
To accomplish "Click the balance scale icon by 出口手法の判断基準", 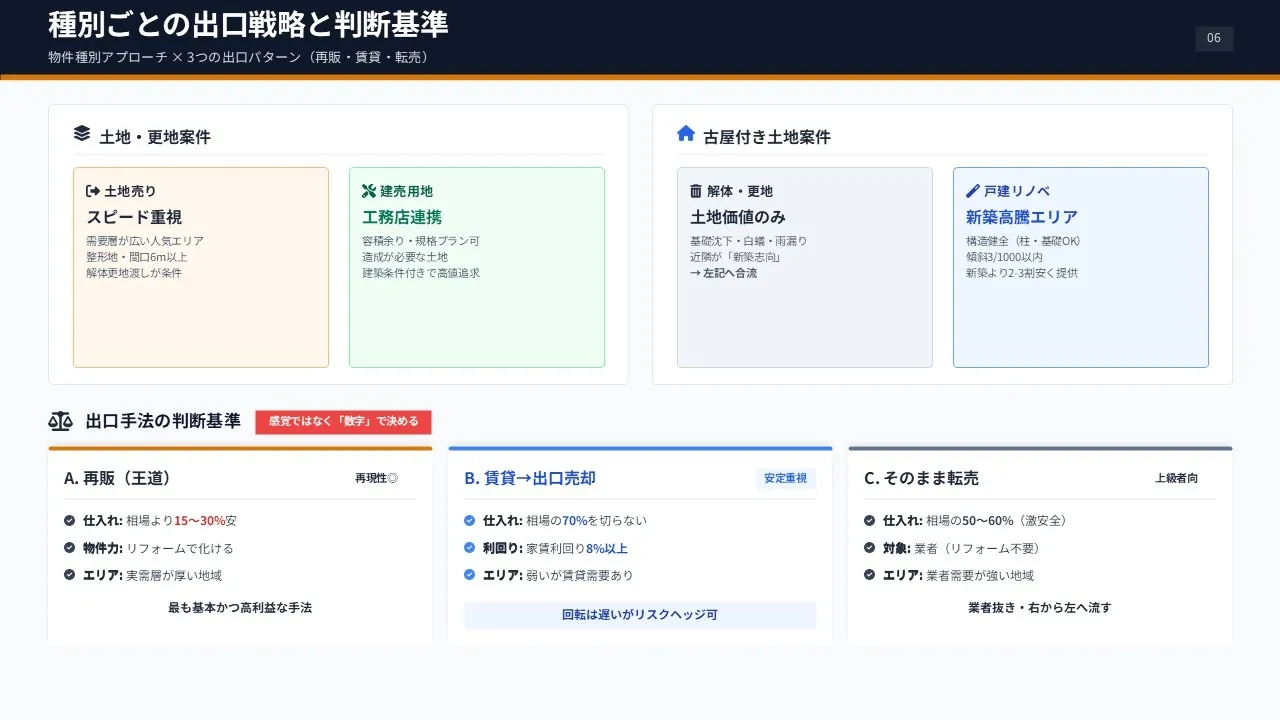I will tap(60, 421).
